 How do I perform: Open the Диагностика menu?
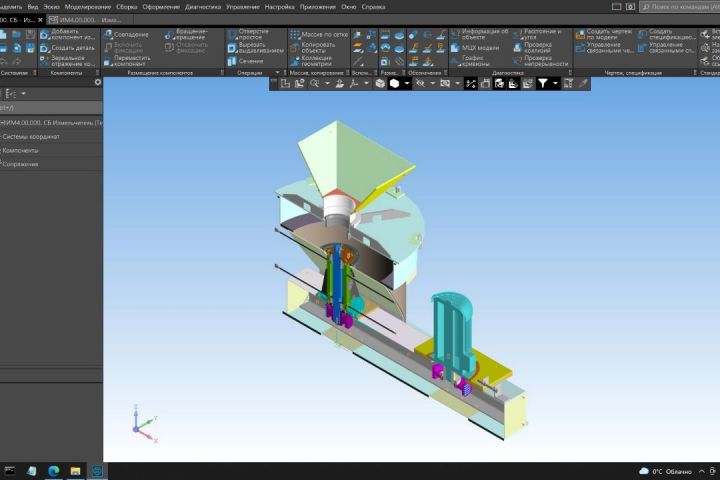[x=203, y=7]
